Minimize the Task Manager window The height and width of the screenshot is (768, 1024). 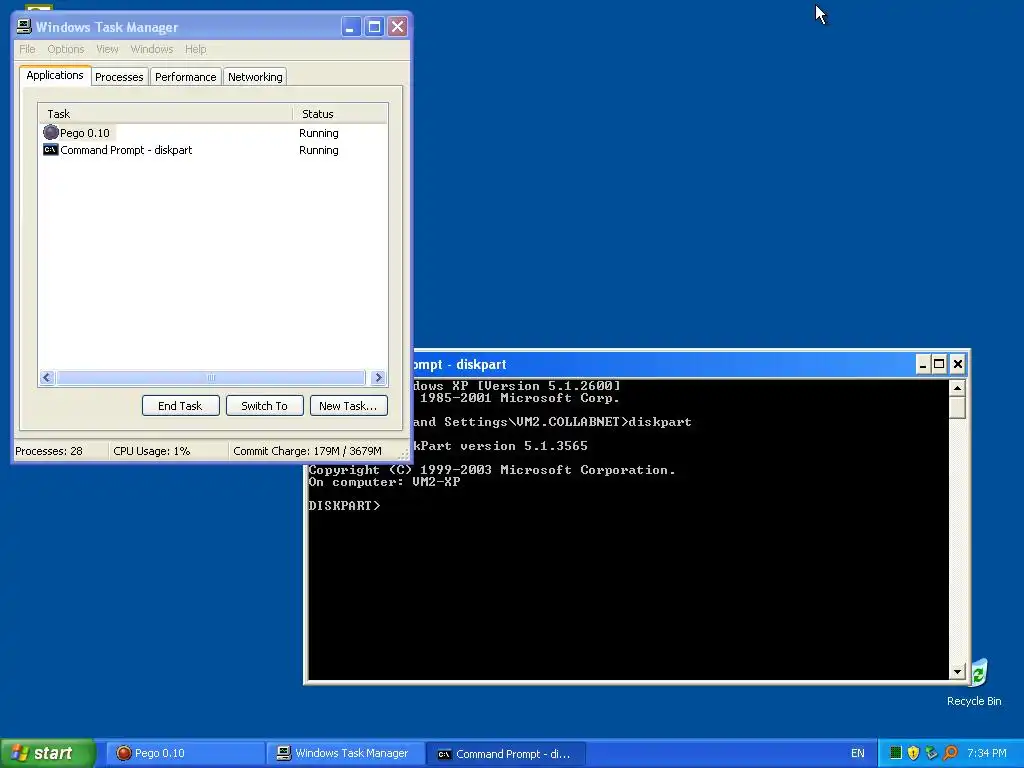[x=351, y=27]
